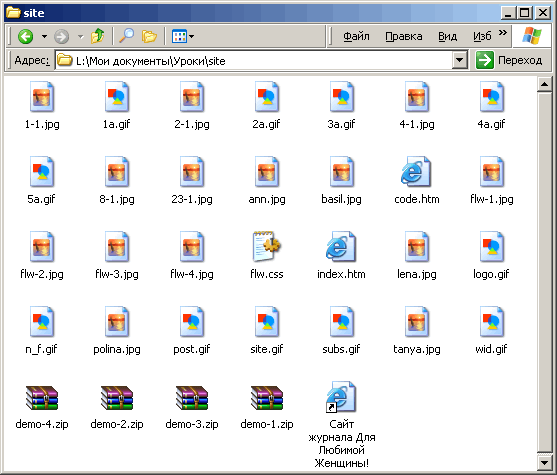
Task: Click the address path input field
Action: (254, 60)
